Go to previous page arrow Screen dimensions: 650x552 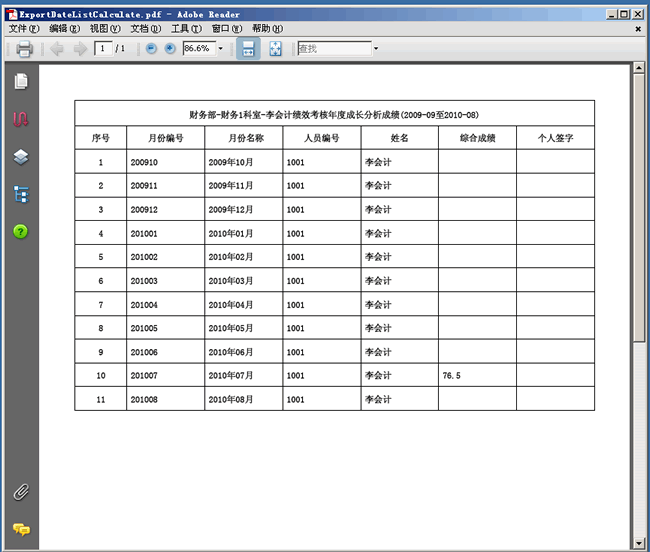[57, 48]
